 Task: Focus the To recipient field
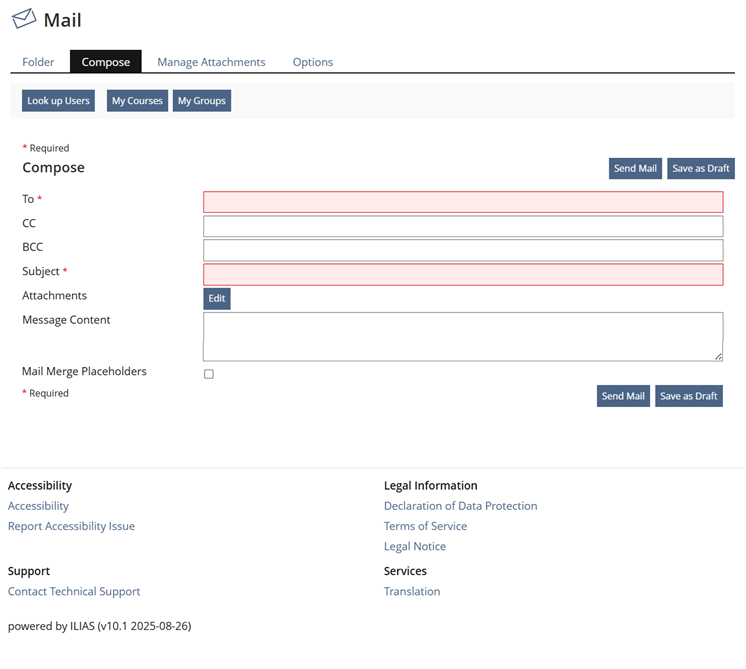462,202
